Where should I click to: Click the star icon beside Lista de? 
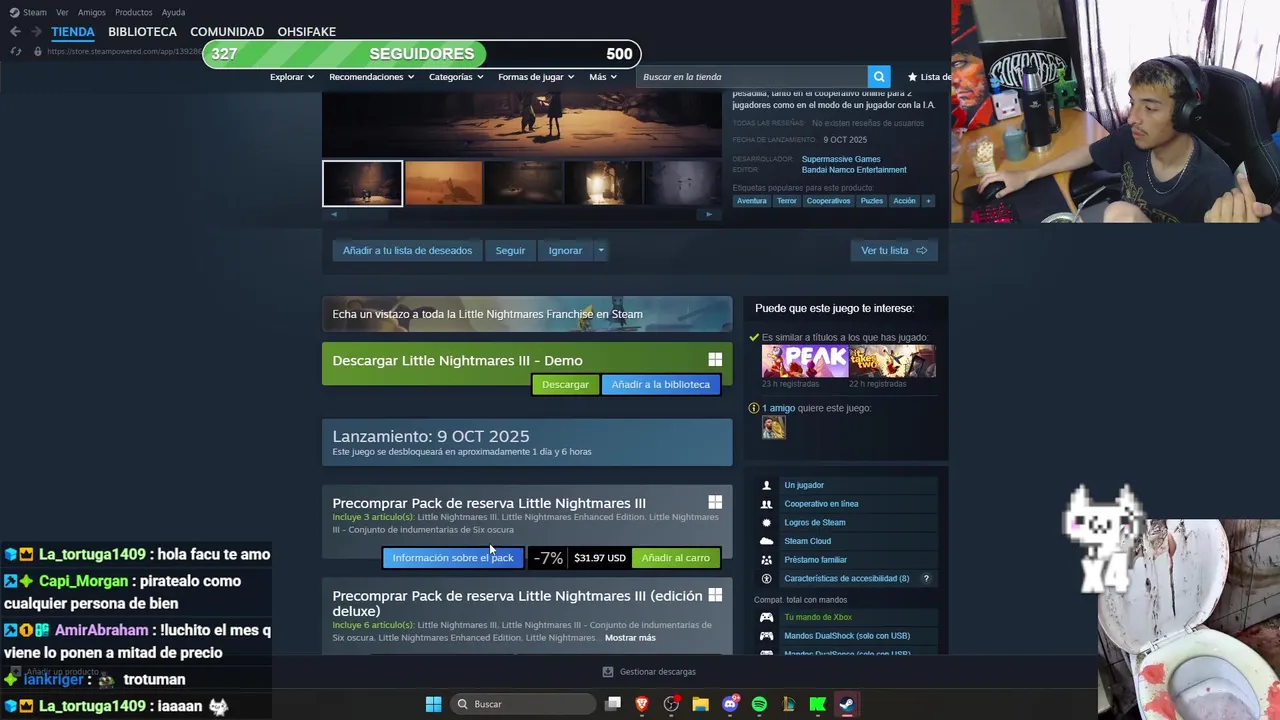click(912, 77)
